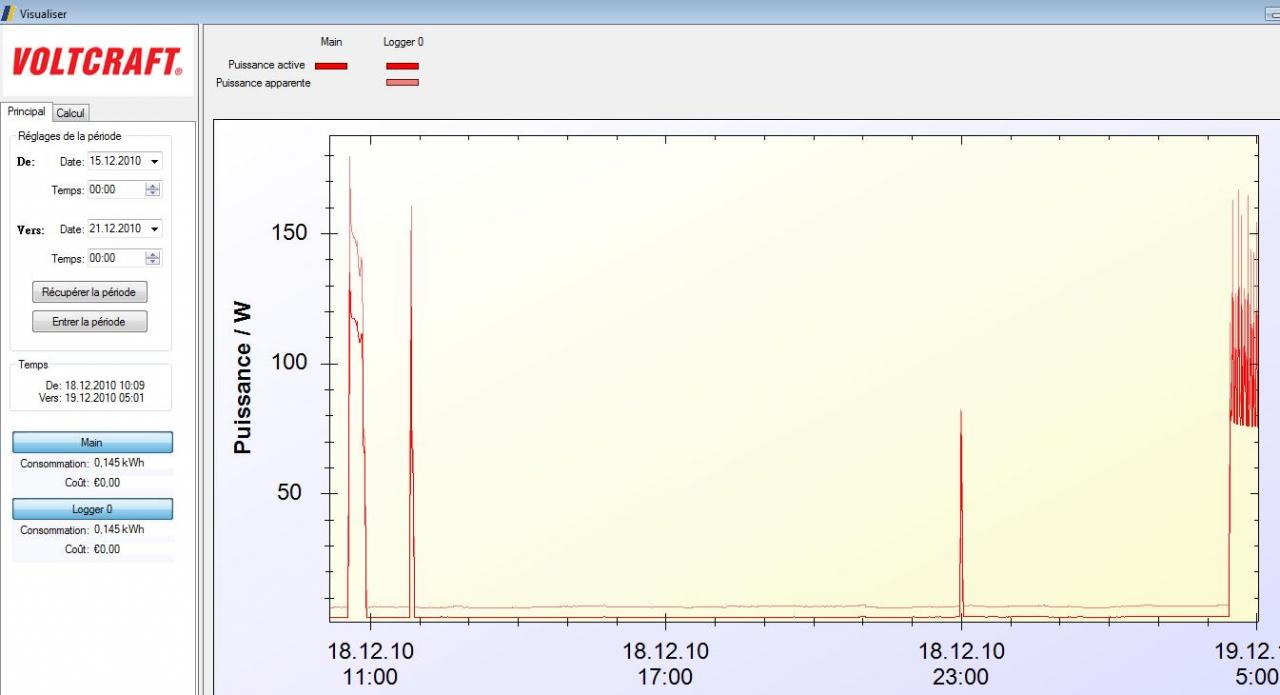Click the date text 15.12.2010
Image resolution: width=1280 pixels, height=695 pixels.
115,160
